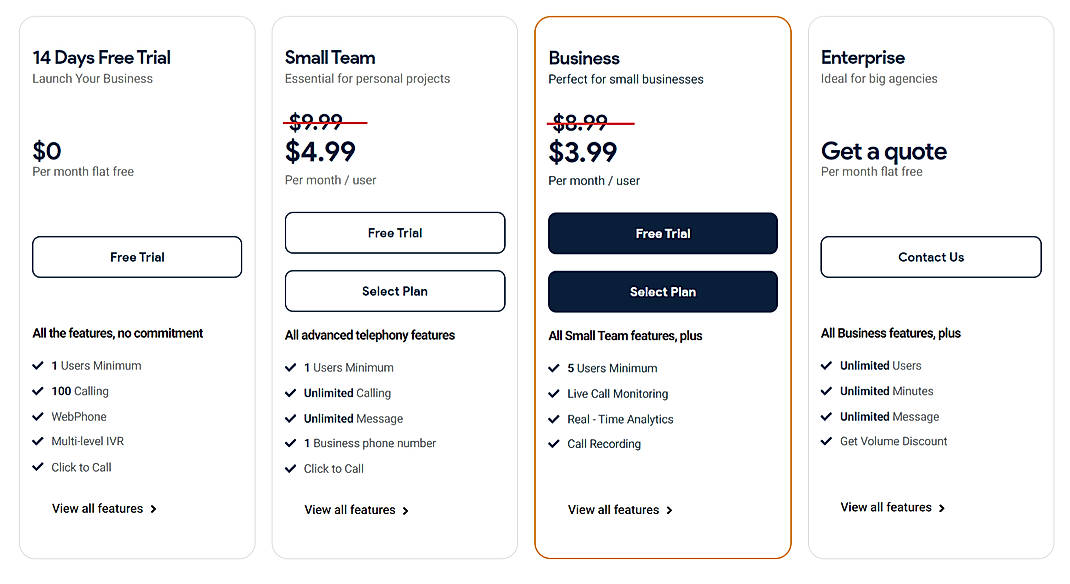The width and height of the screenshot is (1070, 584).
Task: Click the checkmark beside "Multi-level IVR"
Action: (x=37, y=442)
